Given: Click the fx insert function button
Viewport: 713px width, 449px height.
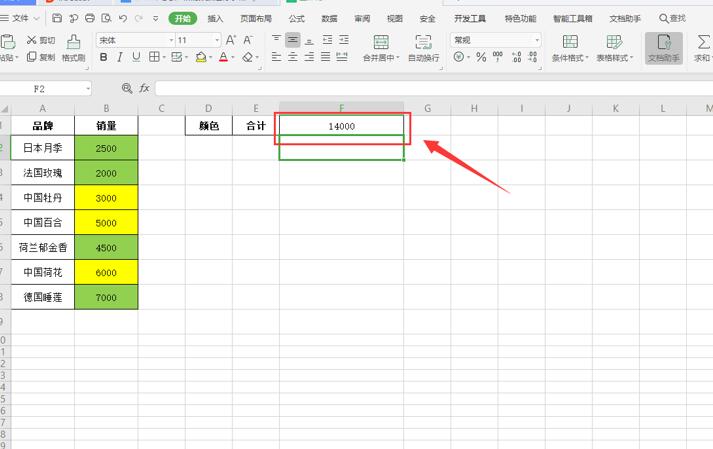Looking at the screenshot, I should point(145,88).
